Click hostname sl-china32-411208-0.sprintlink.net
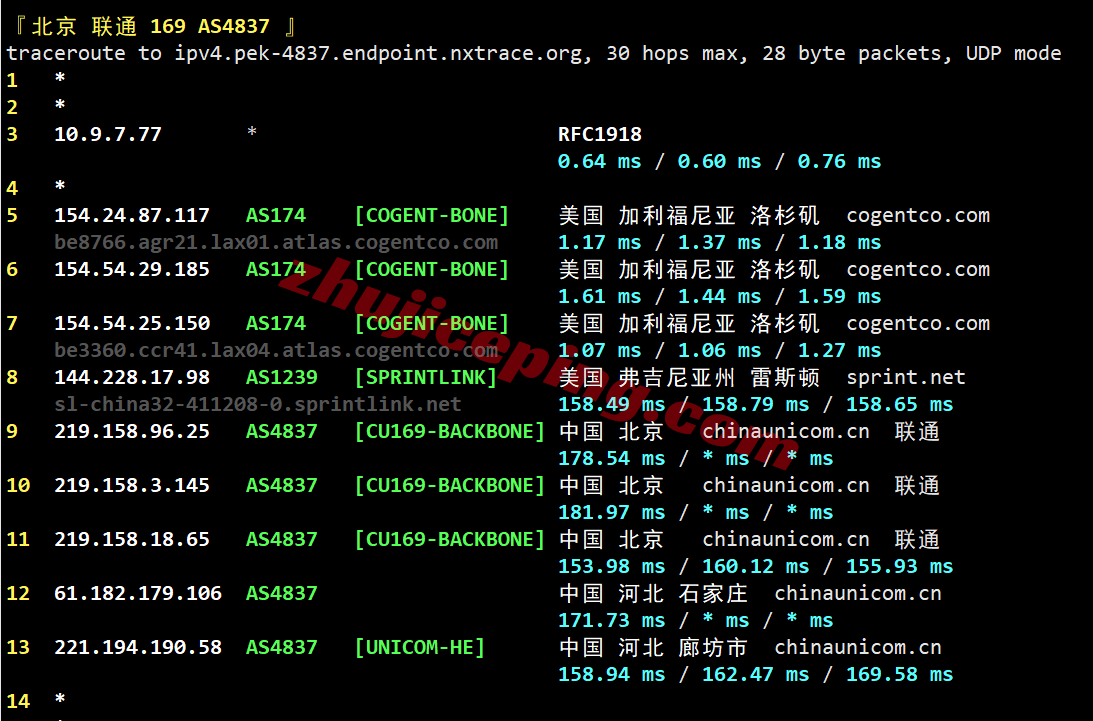 tap(258, 404)
